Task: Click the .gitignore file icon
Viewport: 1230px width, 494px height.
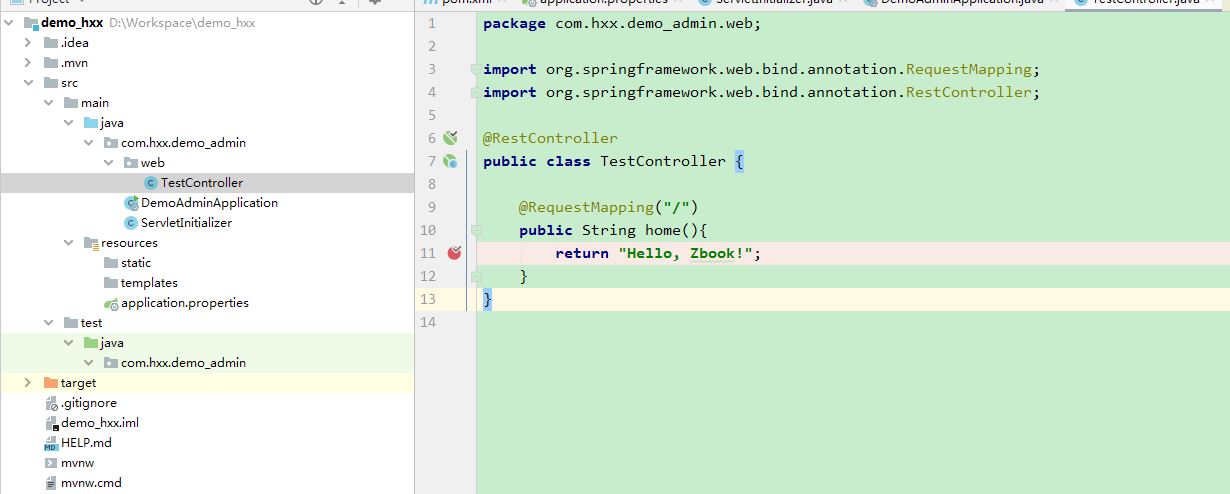Action: [x=51, y=403]
